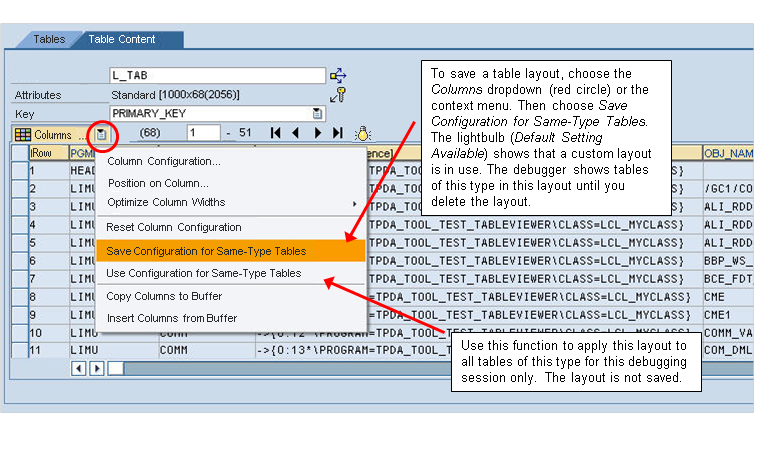Open the PRIMARY_KEY key selection dropdown

point(317,114)
